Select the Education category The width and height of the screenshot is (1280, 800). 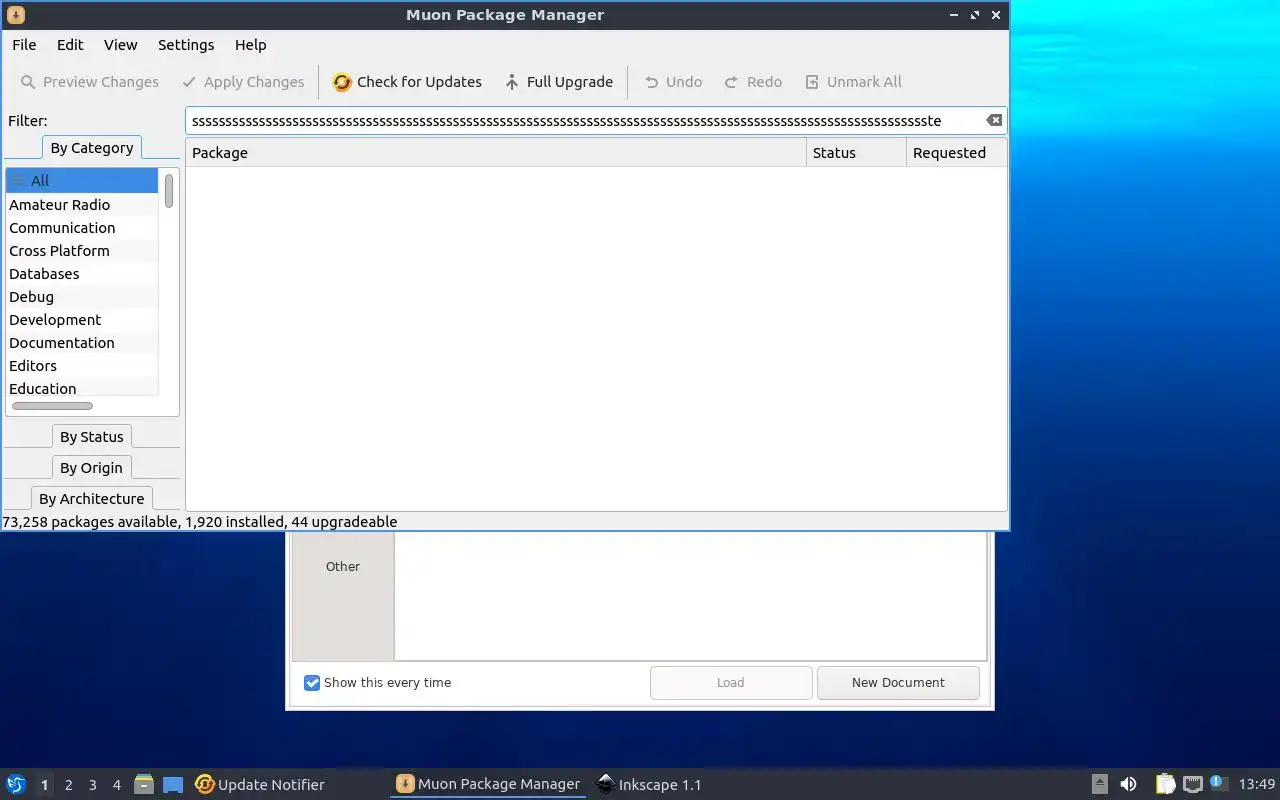coord(82,389)
